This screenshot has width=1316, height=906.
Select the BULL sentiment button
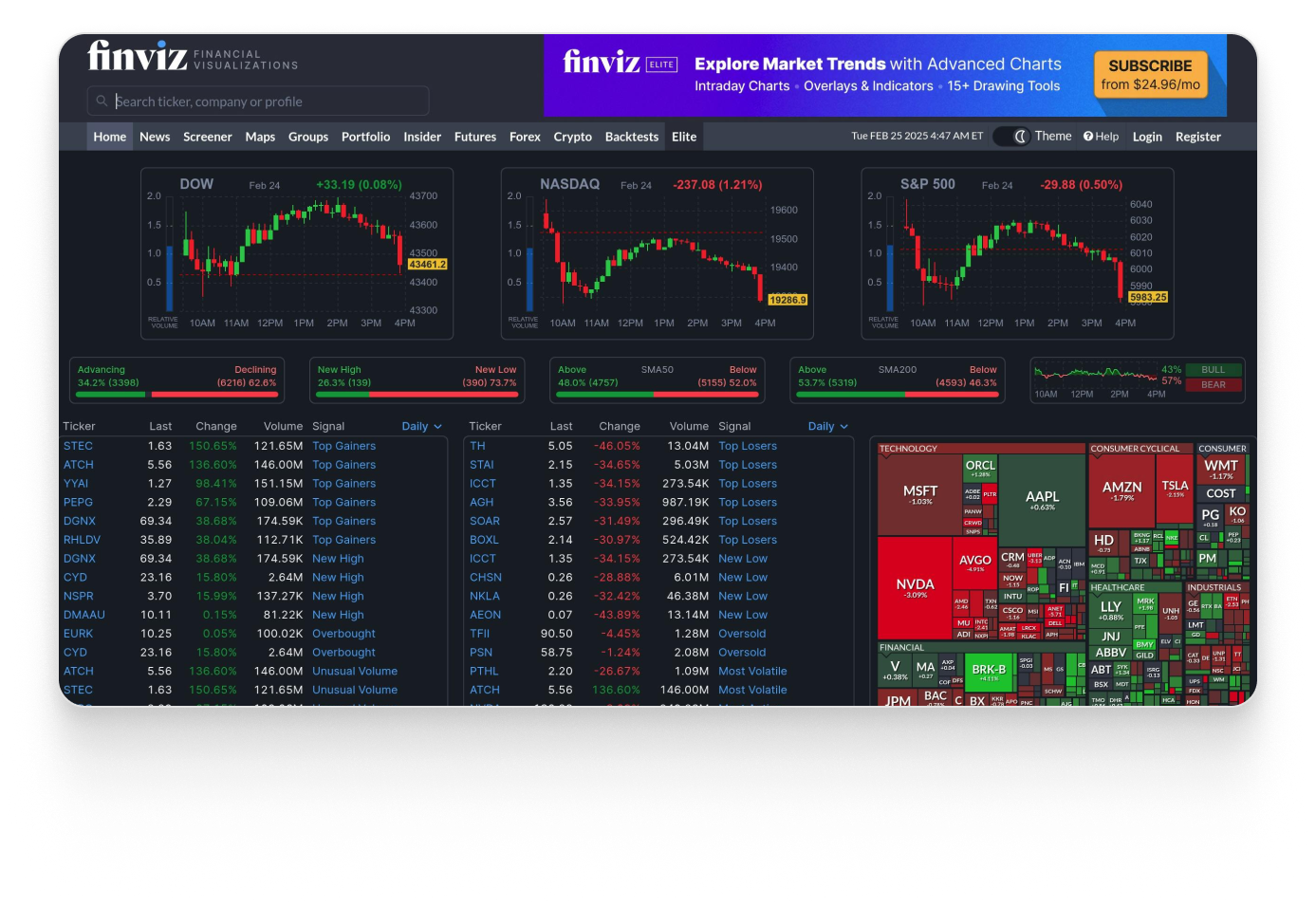[1213, 370]
